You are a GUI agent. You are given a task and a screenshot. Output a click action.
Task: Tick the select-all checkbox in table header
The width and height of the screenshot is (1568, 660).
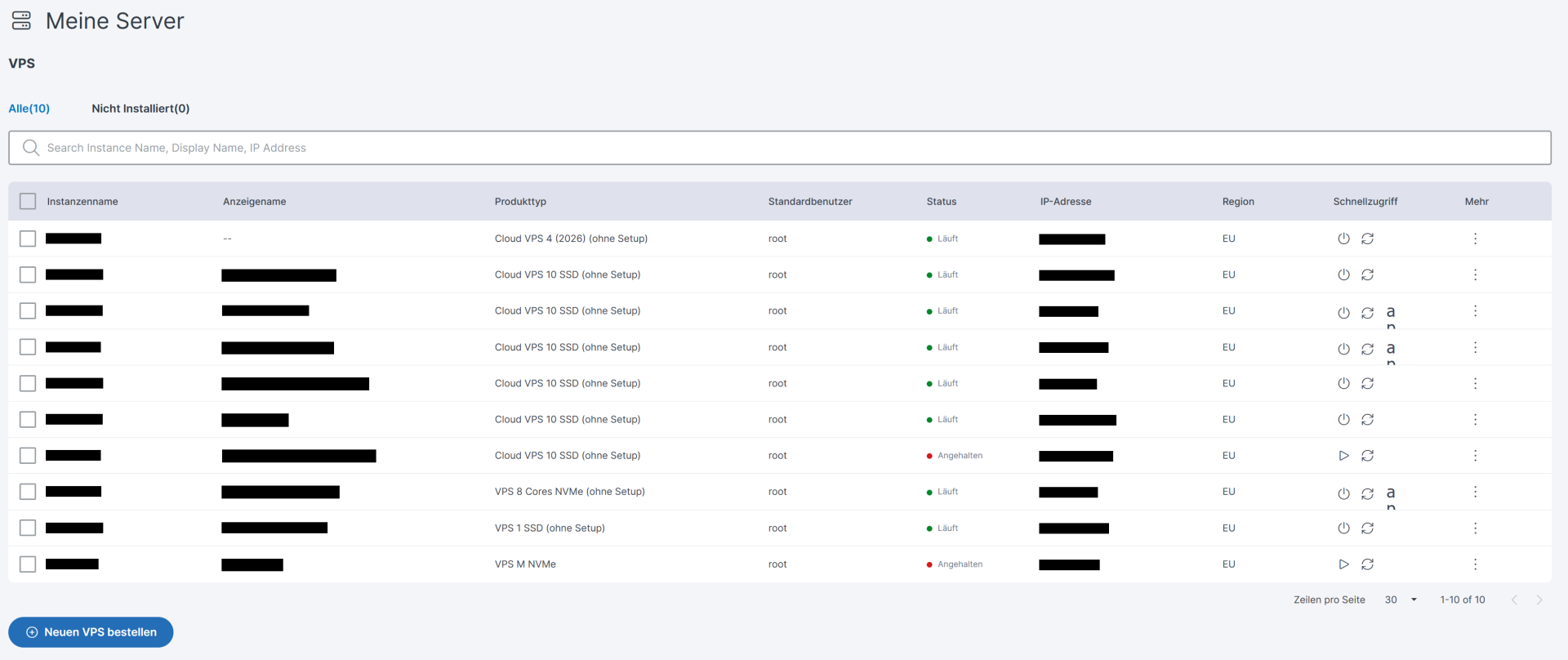click(x=28, y=201)
